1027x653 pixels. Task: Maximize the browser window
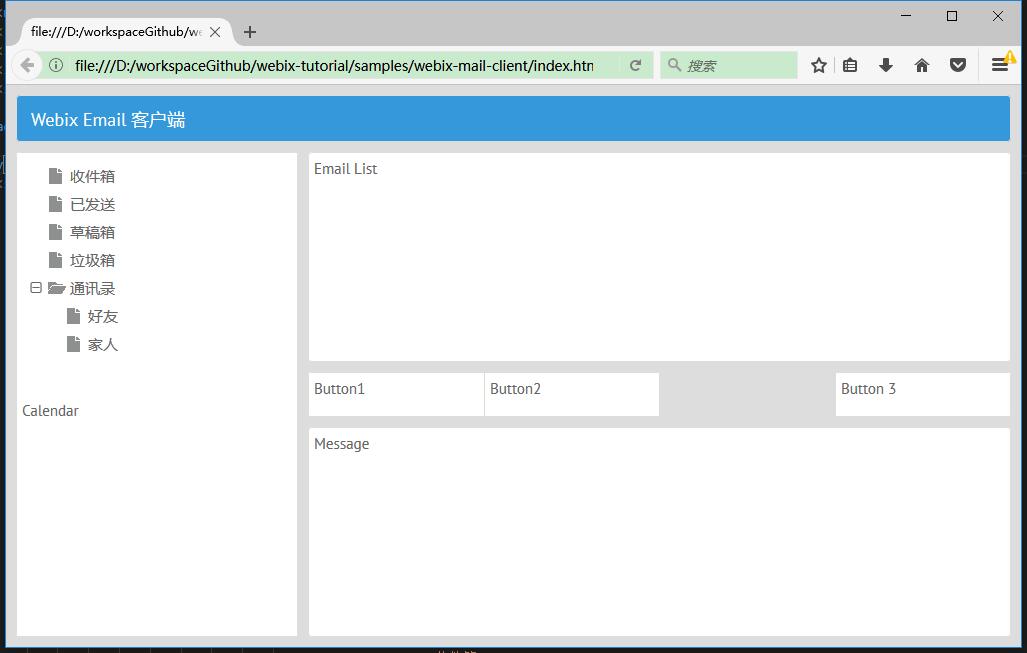click(952, 16)
